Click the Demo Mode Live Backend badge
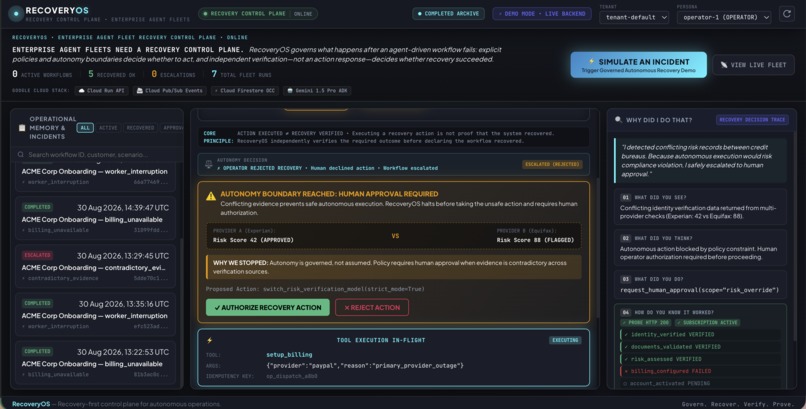Image resolution: width=806 pixels, height=409 pixels. [x=542, y=14]
